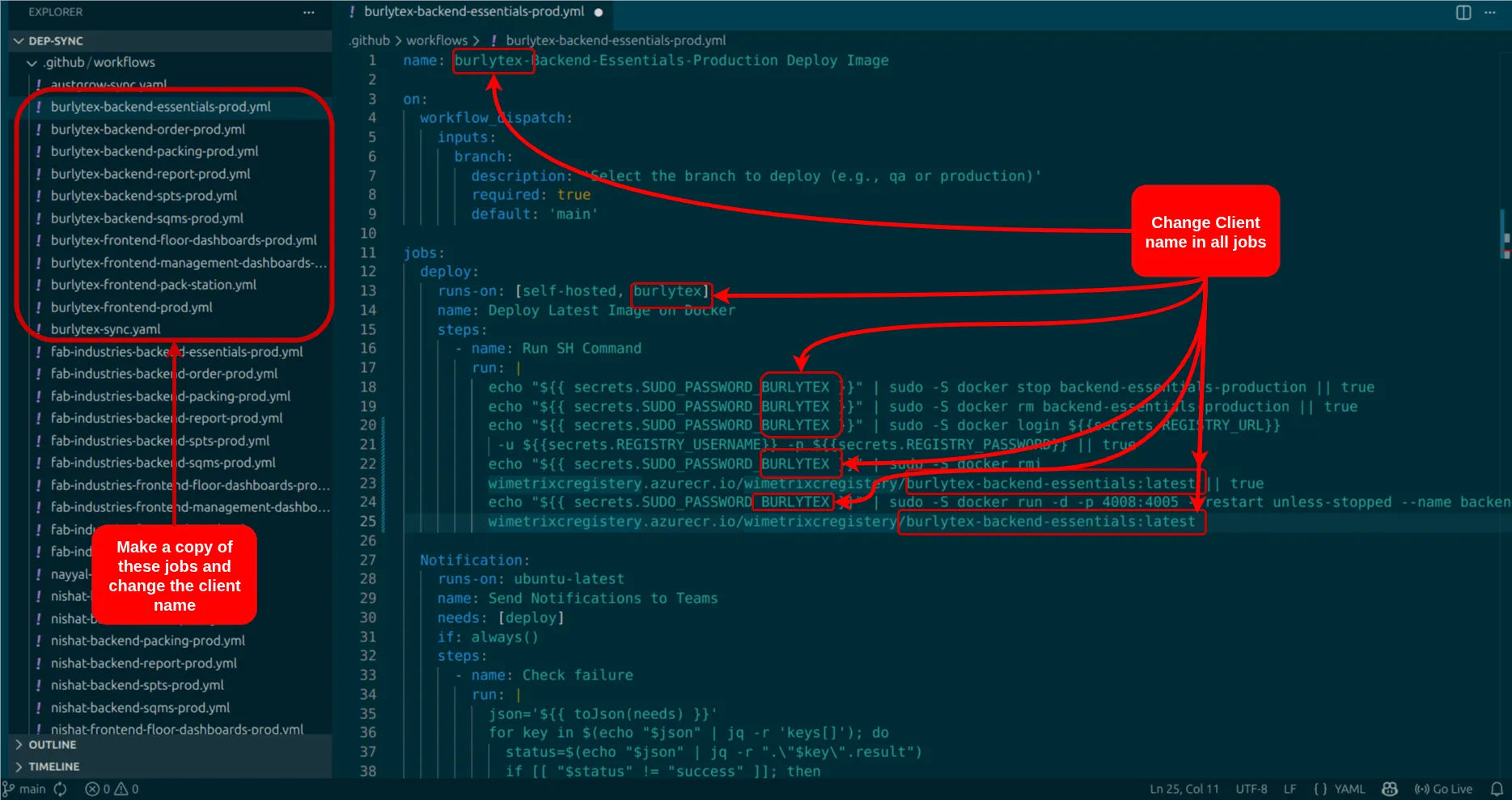Select the main branch indicator
The height and width of the screenshot is (800, 1512).
28,789
